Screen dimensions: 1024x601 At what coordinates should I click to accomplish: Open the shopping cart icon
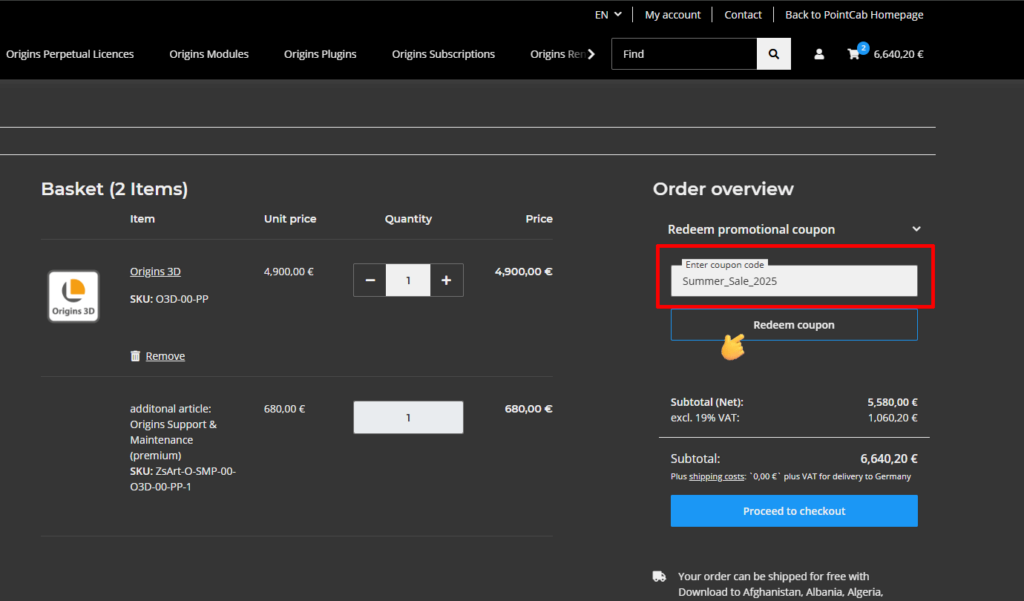(x=853, y=54)
